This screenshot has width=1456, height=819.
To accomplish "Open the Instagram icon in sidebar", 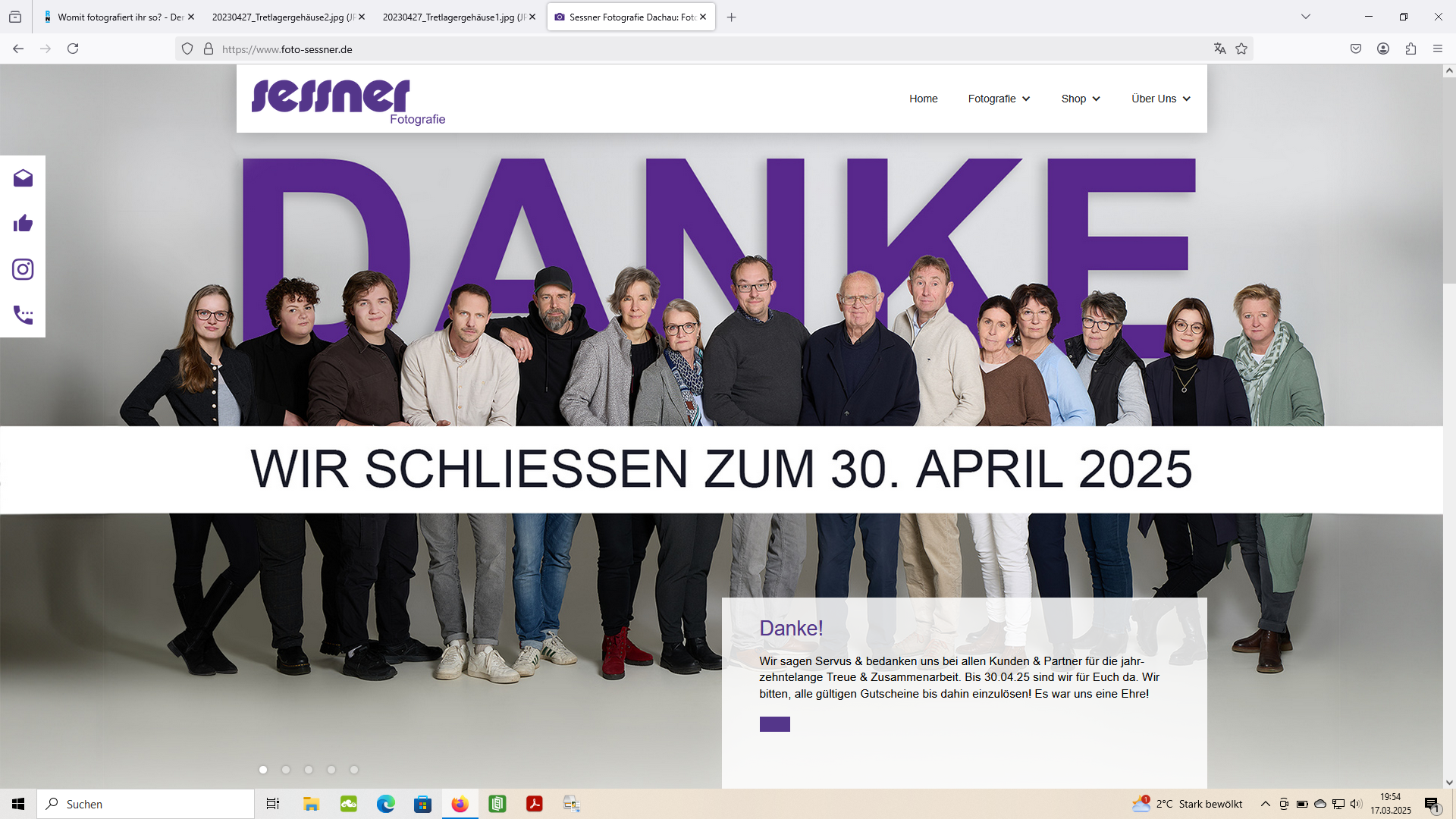I will coord(23,269).
